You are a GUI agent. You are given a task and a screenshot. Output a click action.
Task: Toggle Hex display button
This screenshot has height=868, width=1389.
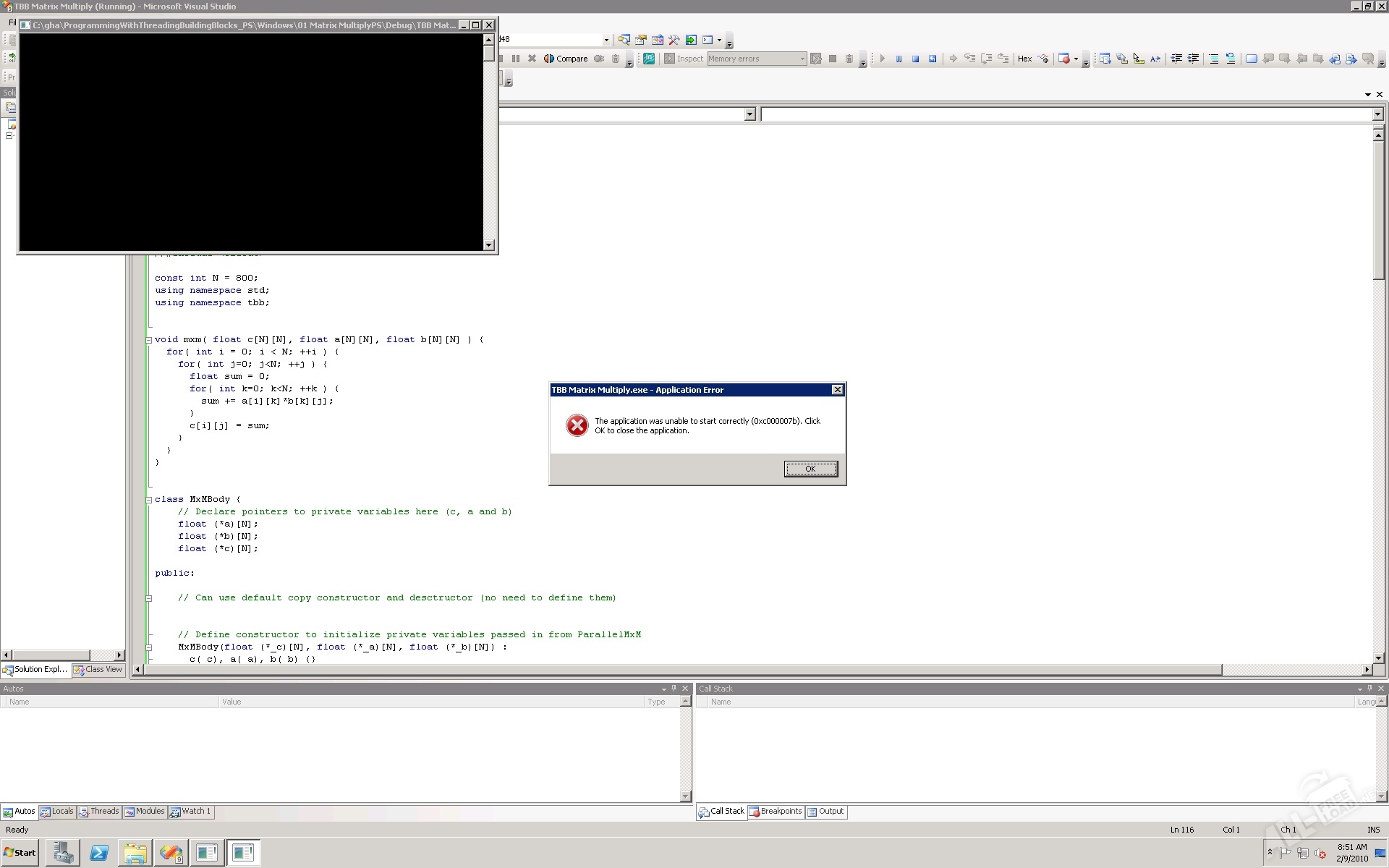tap(1024, 59)
